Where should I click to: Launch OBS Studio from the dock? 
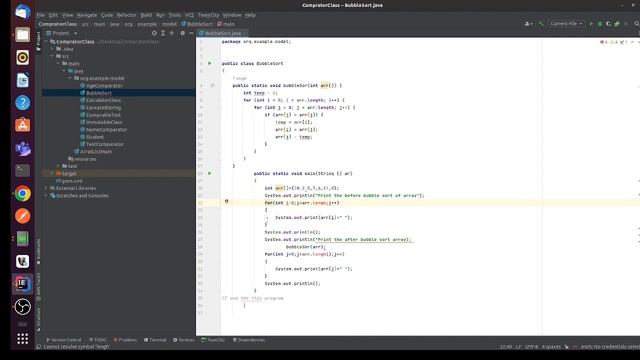tap(22, 307)
